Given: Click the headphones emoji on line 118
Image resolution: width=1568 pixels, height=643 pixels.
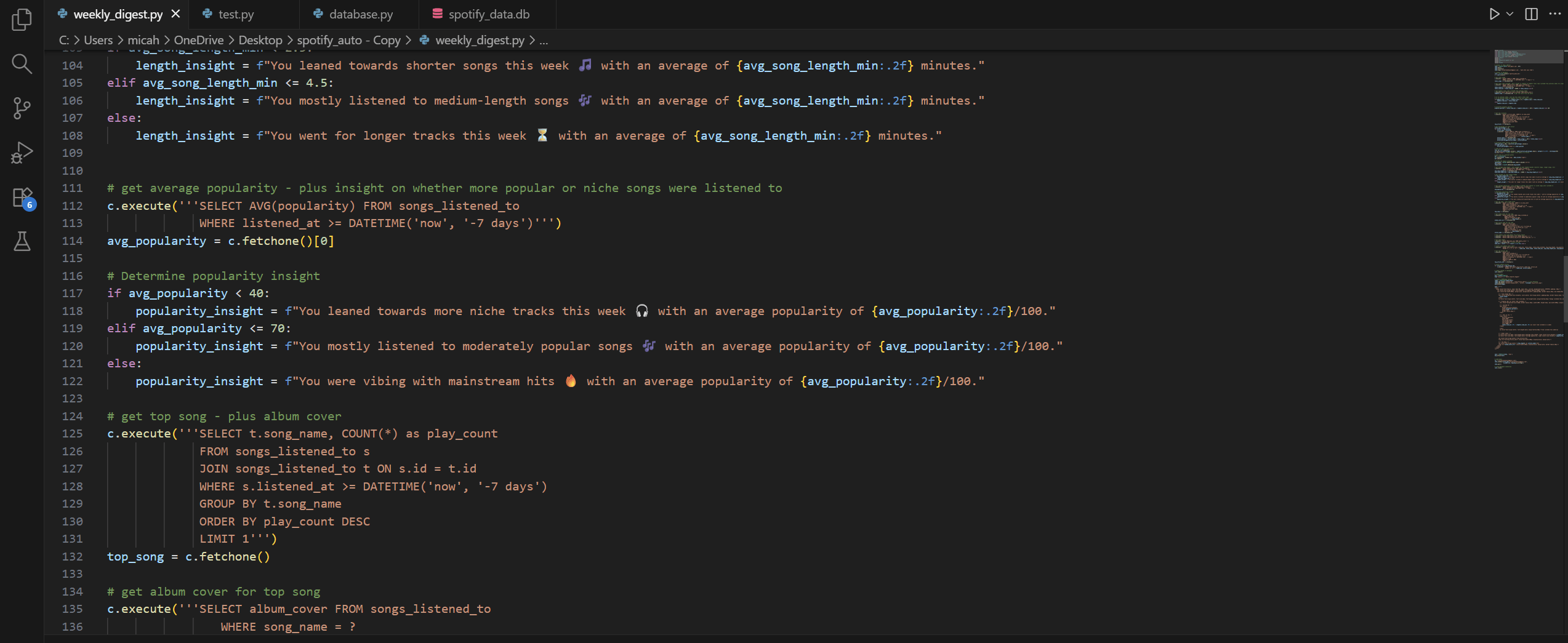Looking at the screenshot, I should pyautogui.click(x=642, y=310).
